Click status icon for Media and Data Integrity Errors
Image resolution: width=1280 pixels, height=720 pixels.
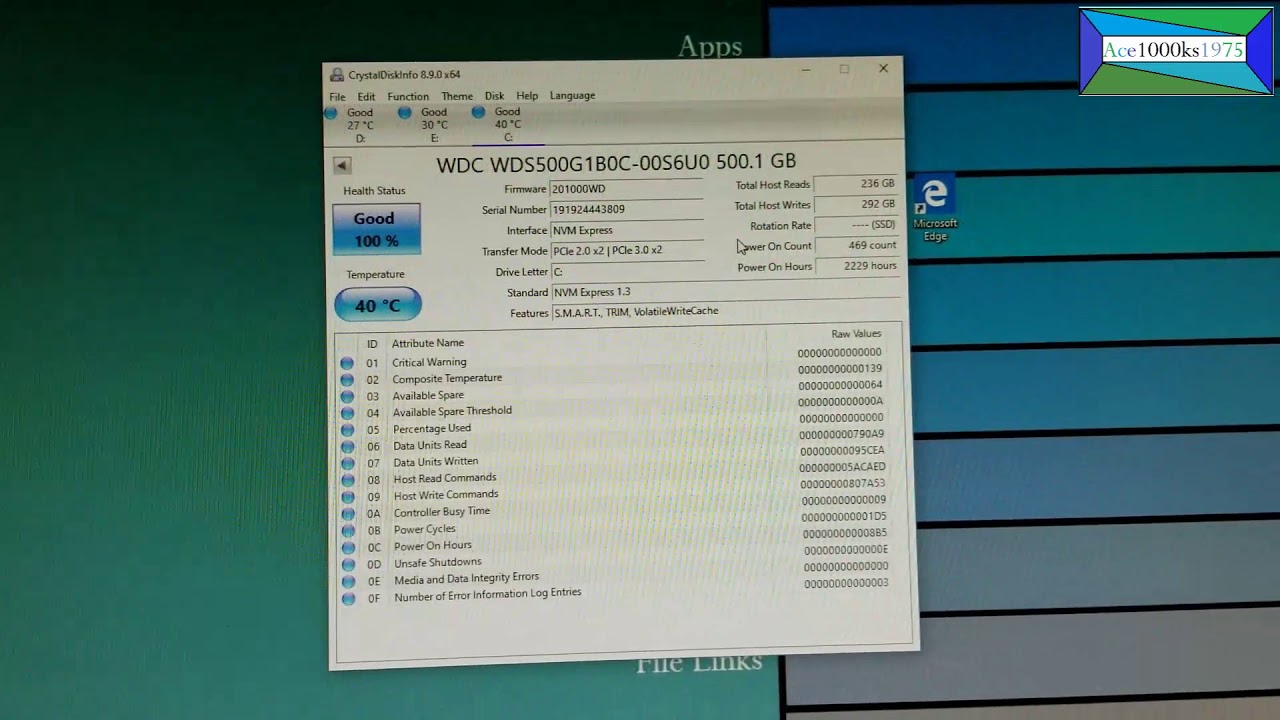[347, 582]
